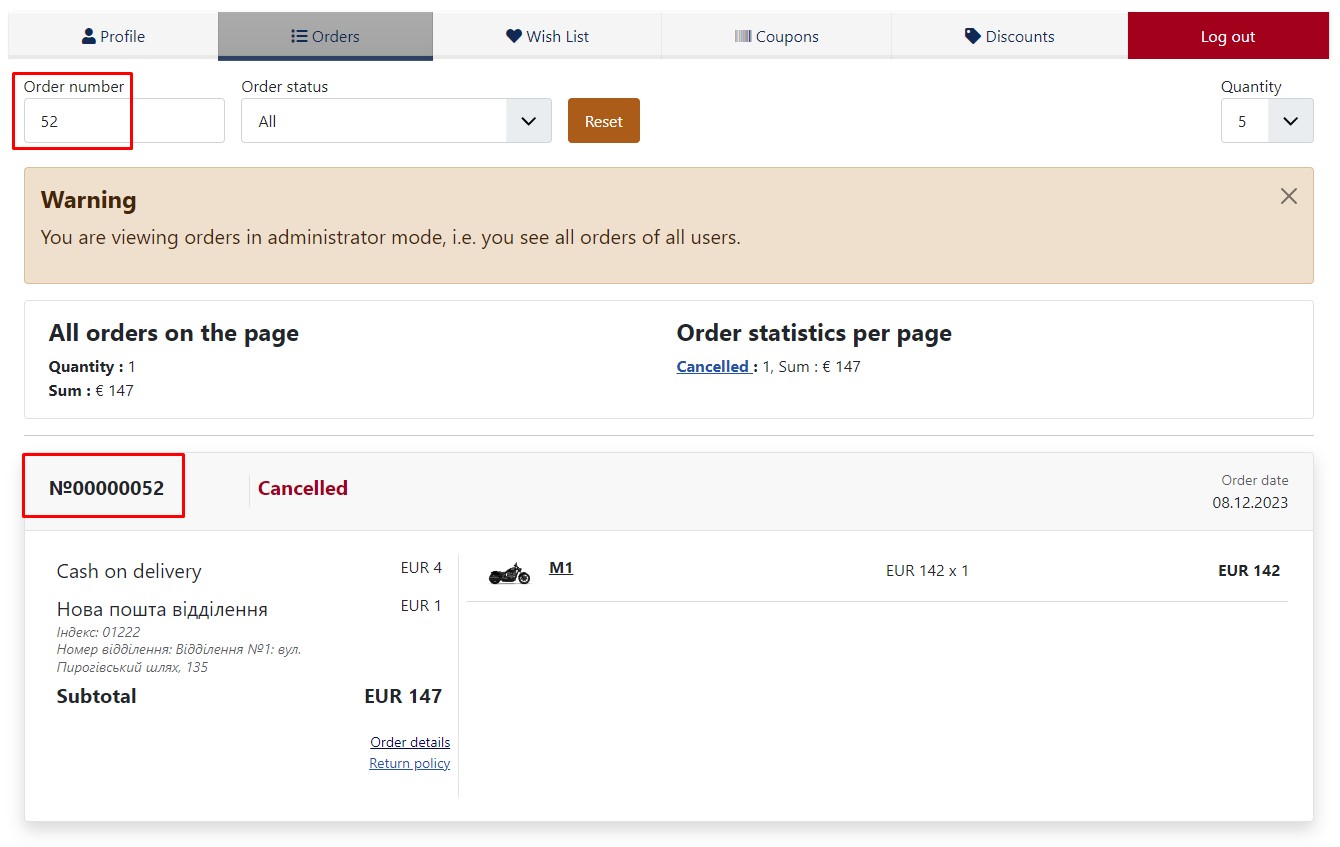
Task: Click the Discounts tag icon
Action: point(973,36)
